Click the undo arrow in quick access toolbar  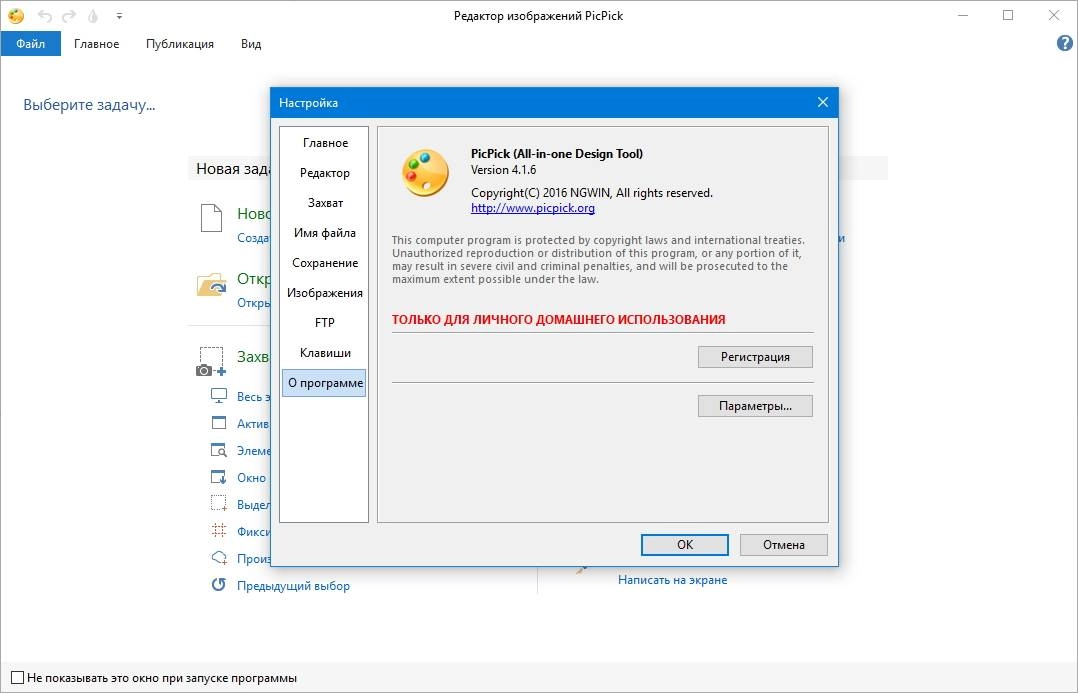45,15
